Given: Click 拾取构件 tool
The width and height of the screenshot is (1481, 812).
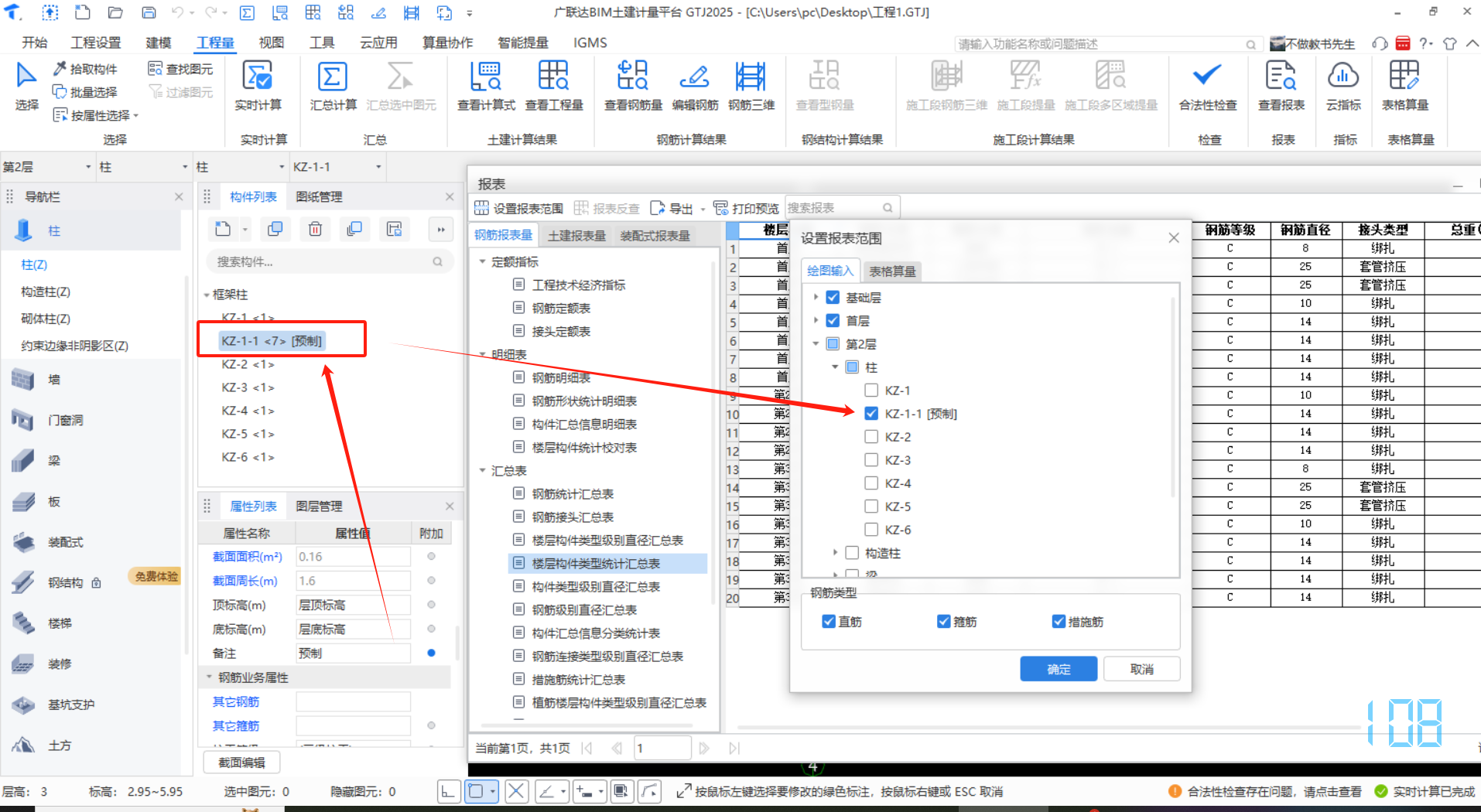Looking at the screenshot, I should 85,69.
